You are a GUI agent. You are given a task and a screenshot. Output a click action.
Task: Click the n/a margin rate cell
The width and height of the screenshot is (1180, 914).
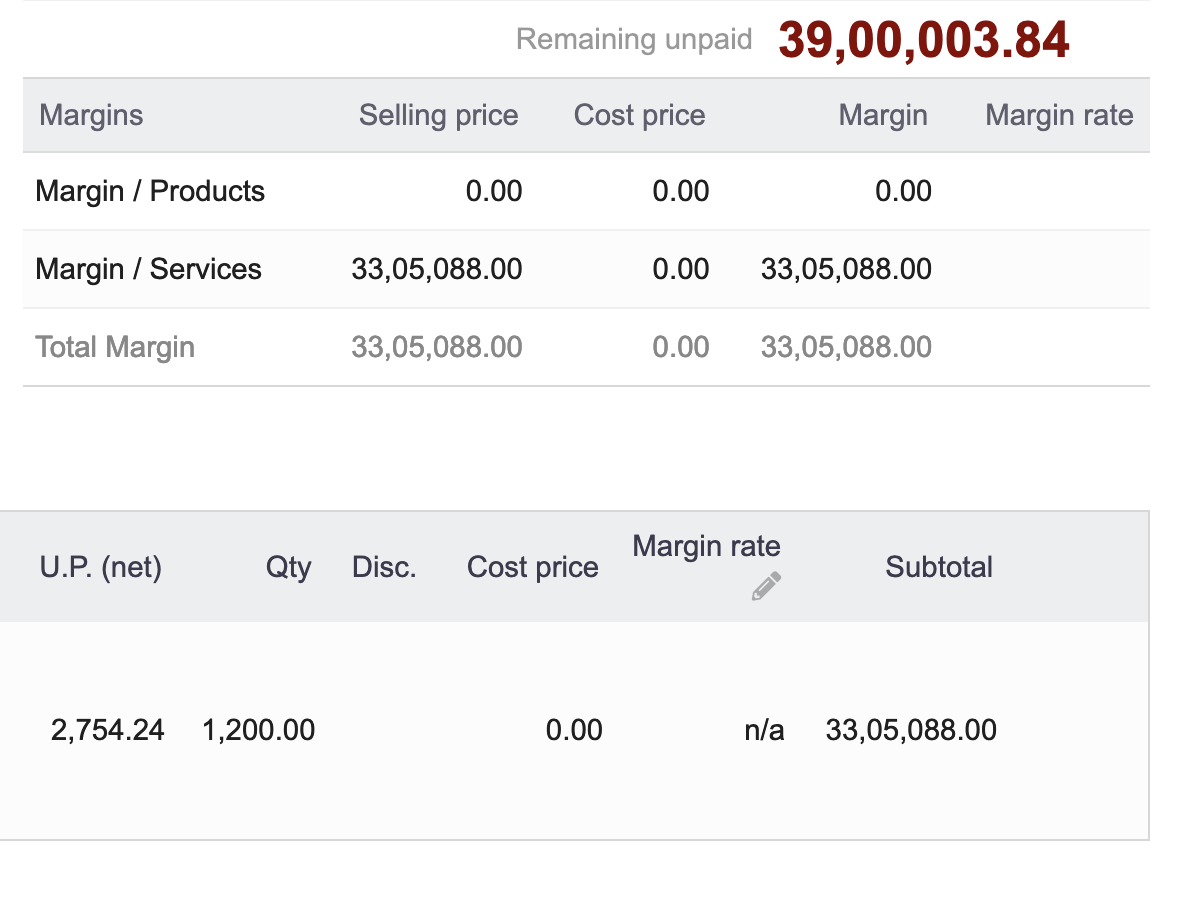[764, 730]
